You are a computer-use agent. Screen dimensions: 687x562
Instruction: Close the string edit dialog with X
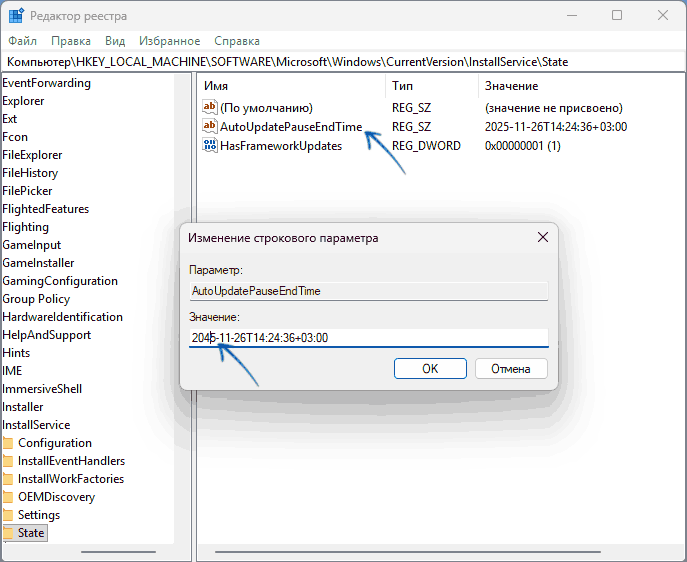tap(542, 238)
